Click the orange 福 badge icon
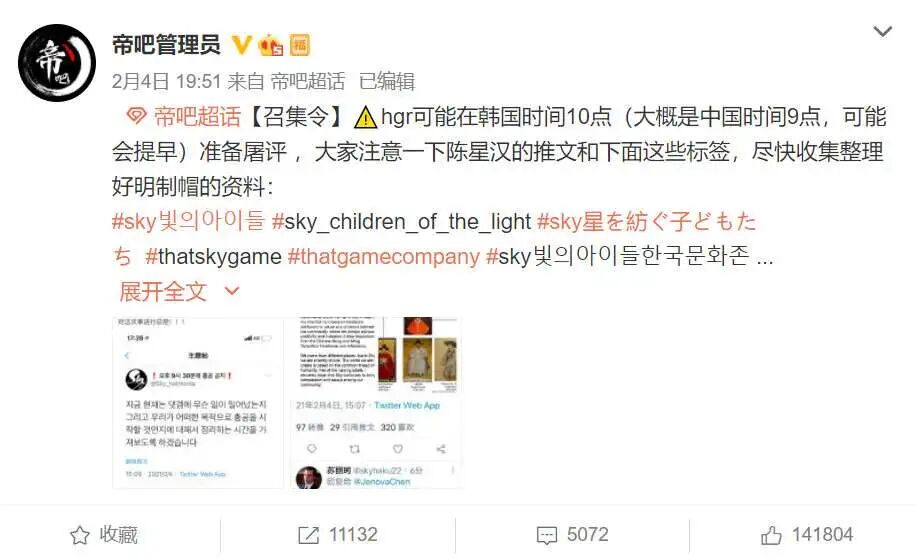Viewport: 916px width, 560px height. pyautogui.click(x=300, y=45)
